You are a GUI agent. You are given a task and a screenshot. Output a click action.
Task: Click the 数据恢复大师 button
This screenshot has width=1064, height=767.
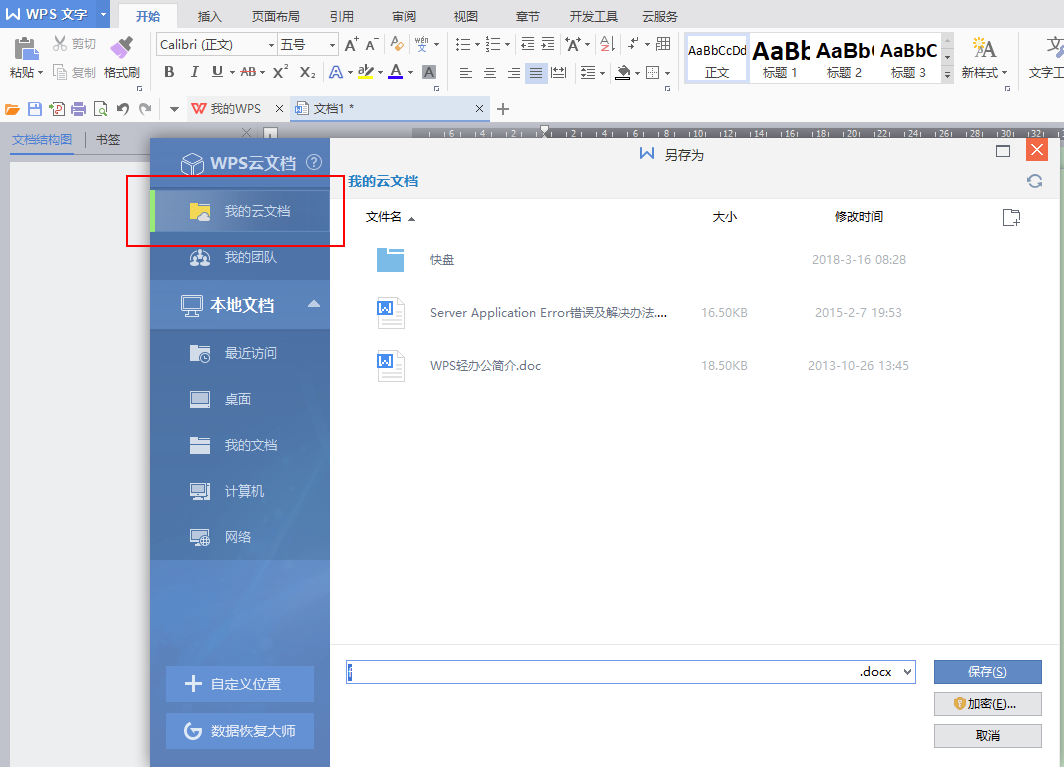[x=240, y=731]
